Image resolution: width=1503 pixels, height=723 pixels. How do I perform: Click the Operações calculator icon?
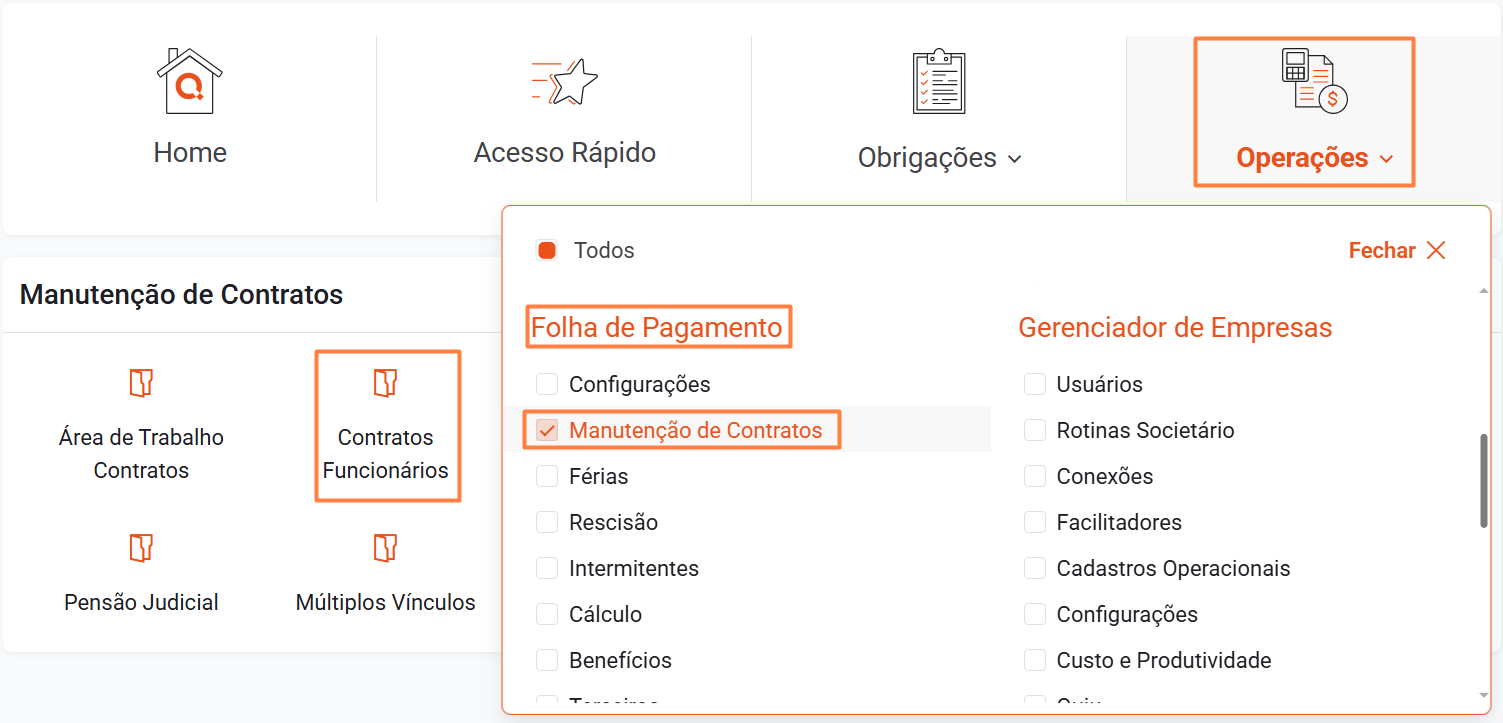tap(1314, 80)
